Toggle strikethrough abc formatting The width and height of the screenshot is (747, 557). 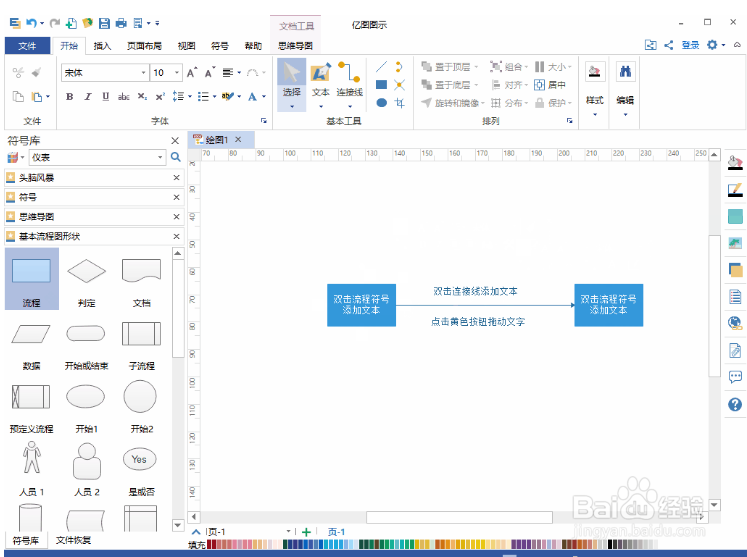point(123,97)
